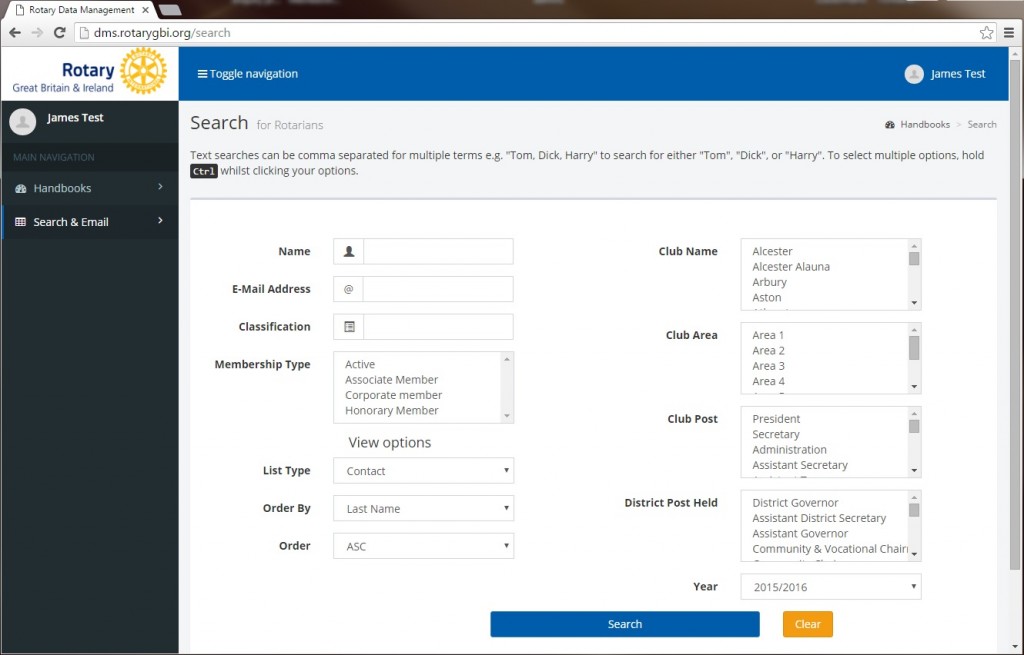Screen dimensions: 1024x655
Task: Select Alcester in Club Name list
Action: [x=772, y=251]
